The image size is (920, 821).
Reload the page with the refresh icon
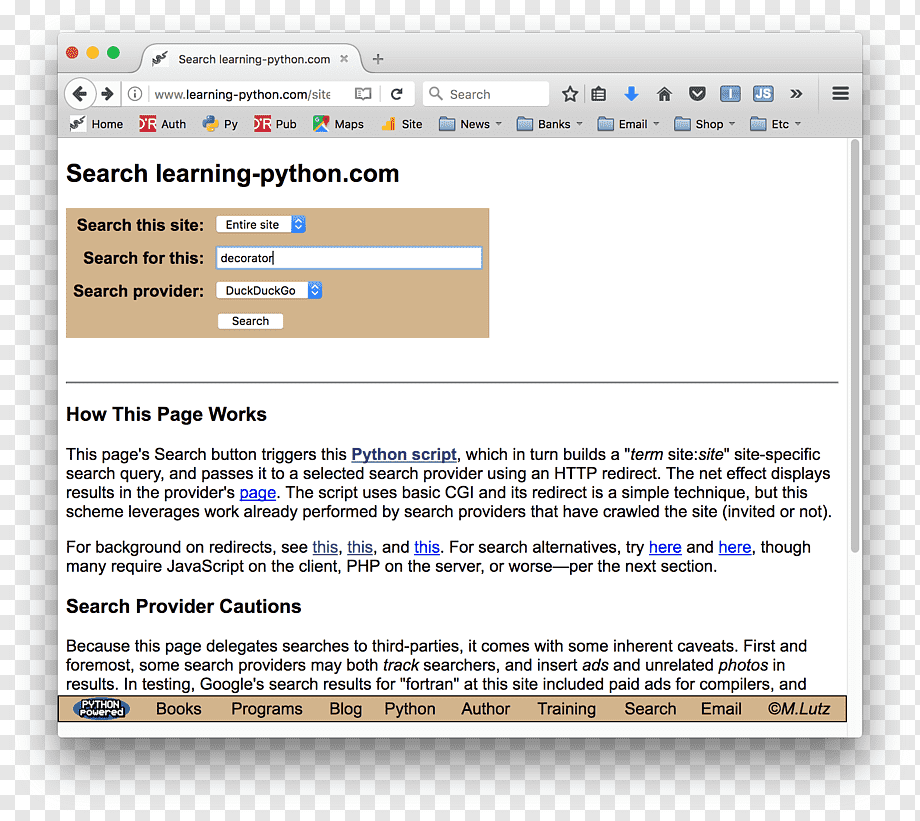pos(397,94)
